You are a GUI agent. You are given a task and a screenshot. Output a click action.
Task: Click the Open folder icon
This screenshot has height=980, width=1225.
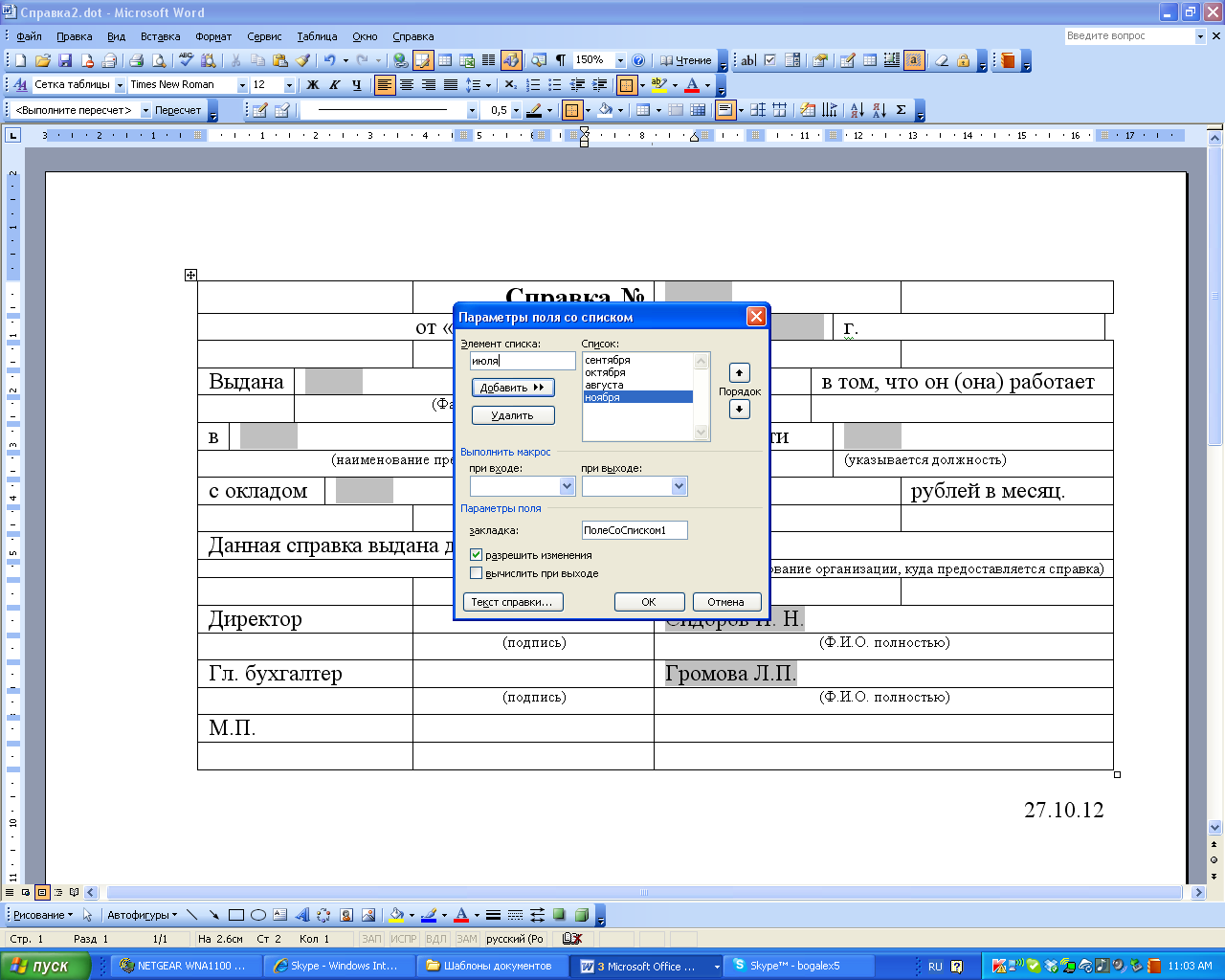(x=42, y=60)
